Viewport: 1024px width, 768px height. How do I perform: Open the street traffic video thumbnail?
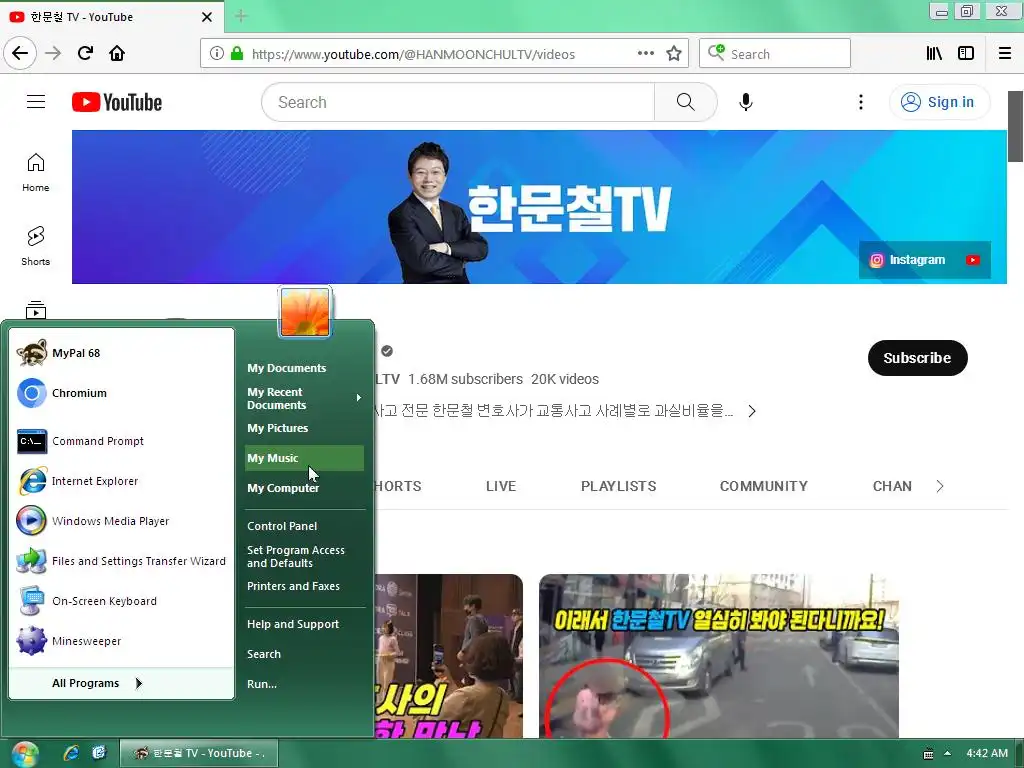(718, 656)
